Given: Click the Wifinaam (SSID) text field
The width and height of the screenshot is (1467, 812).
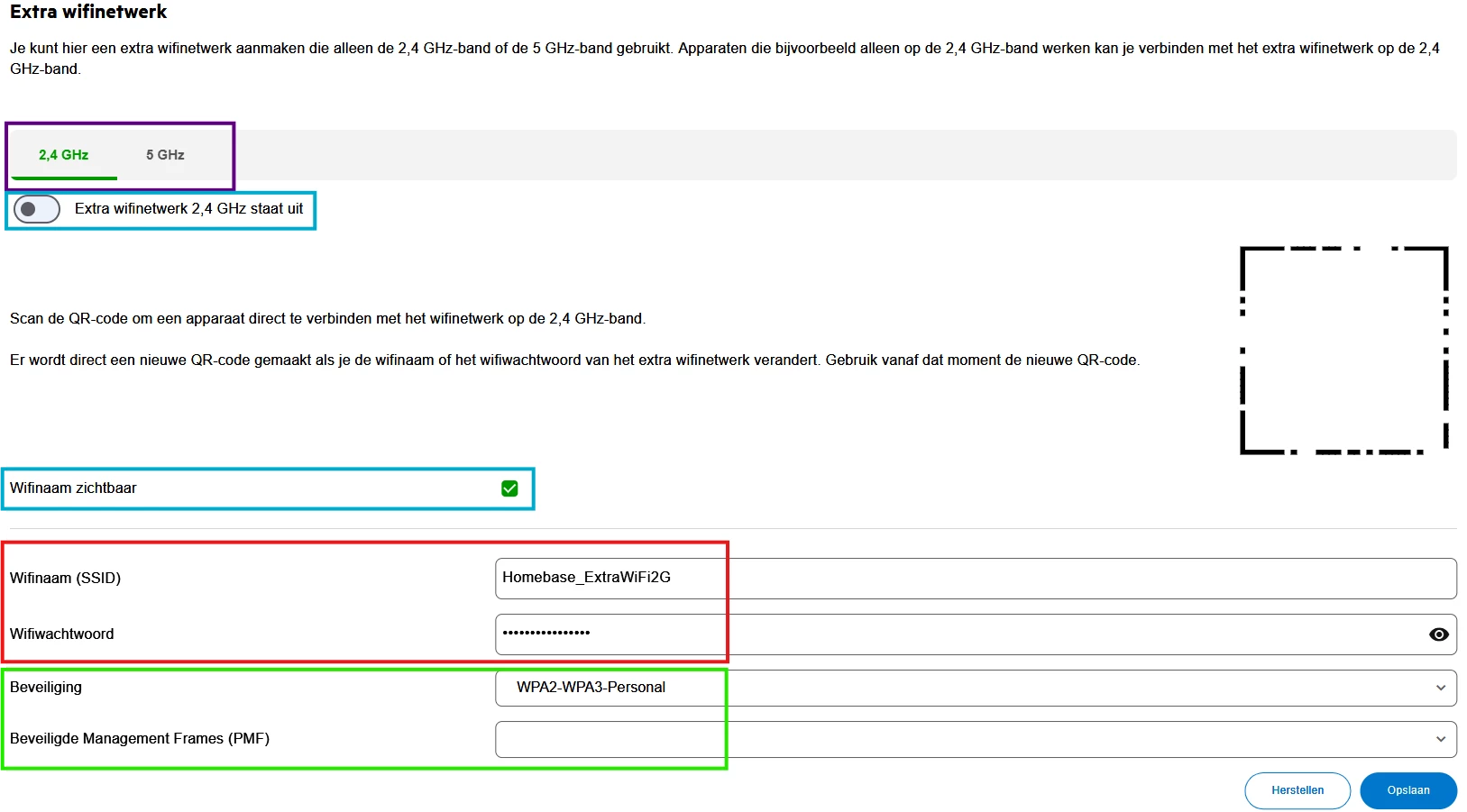Looking at the screenshot, I should [976, 579].
